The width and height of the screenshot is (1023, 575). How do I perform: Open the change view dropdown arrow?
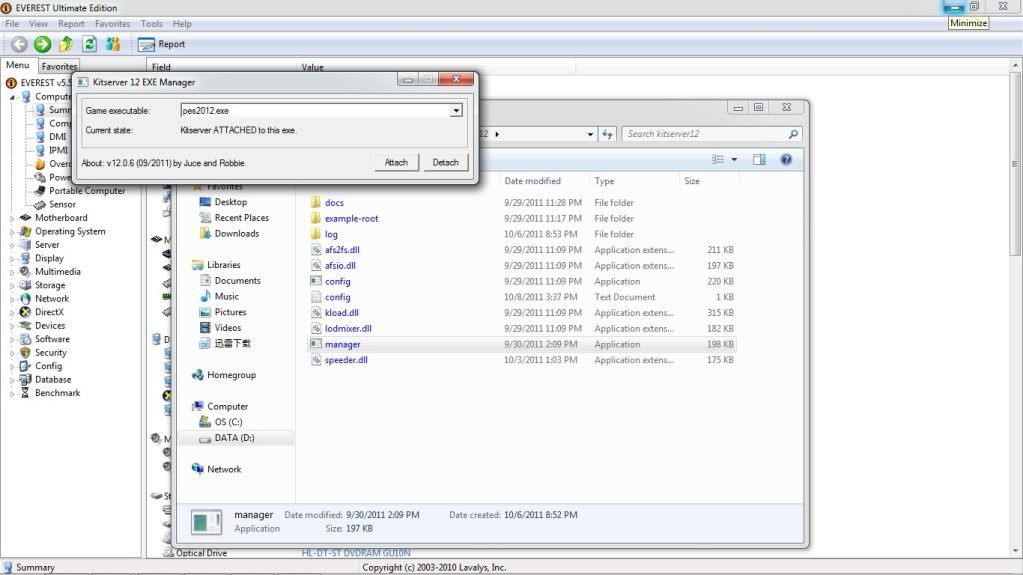click(x=734, y=160)
